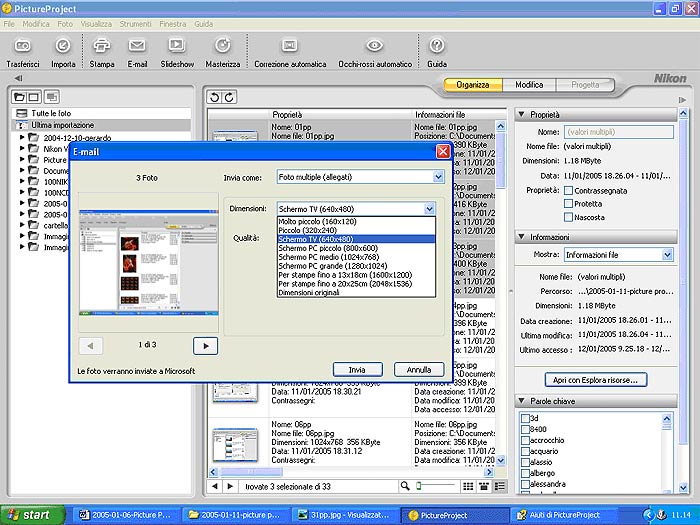Screen dimensions: 700x525
Task: Tick the alassio keyword checkbox
Action: click(525, 462)
